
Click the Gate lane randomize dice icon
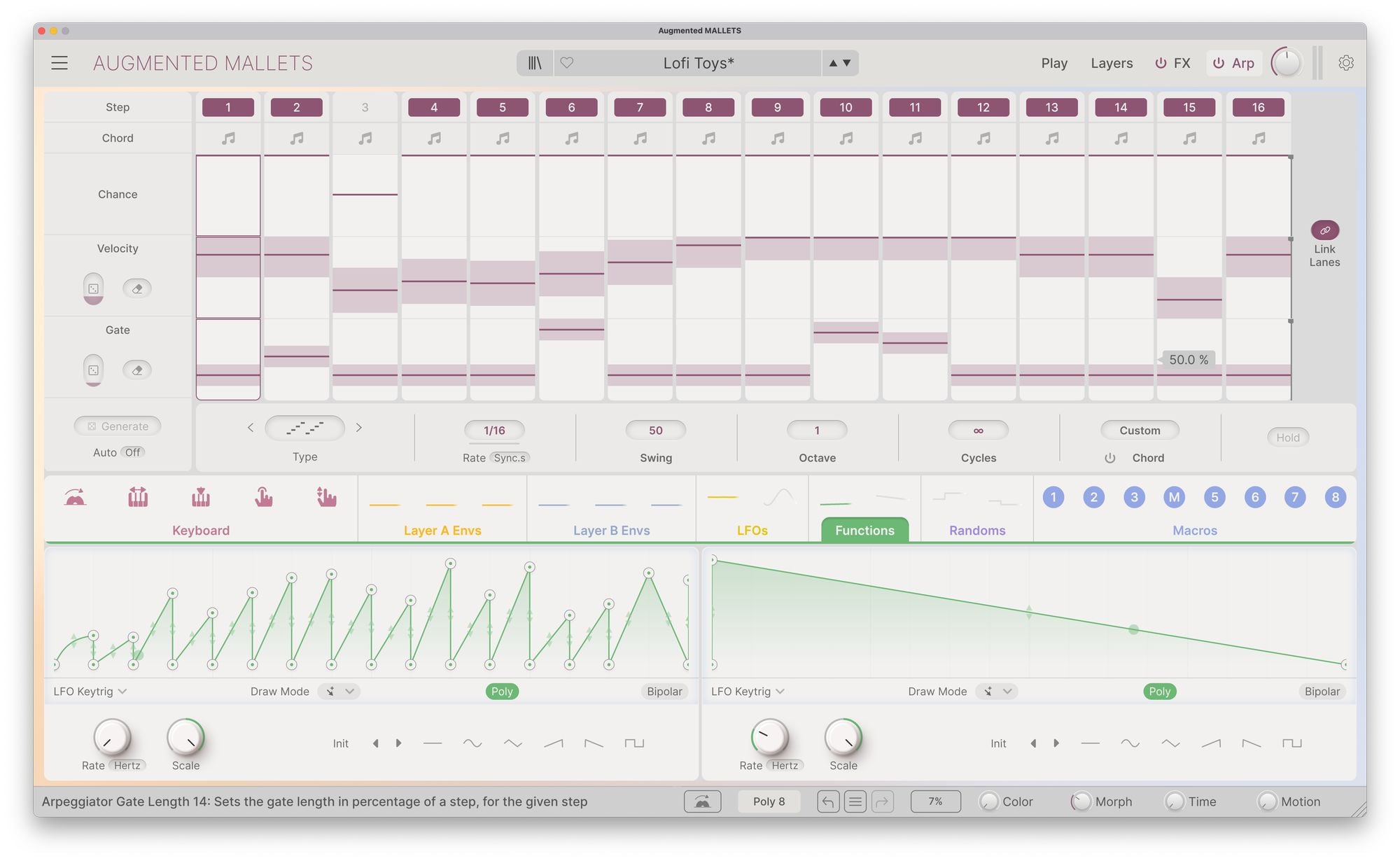[x=93, y=370]
